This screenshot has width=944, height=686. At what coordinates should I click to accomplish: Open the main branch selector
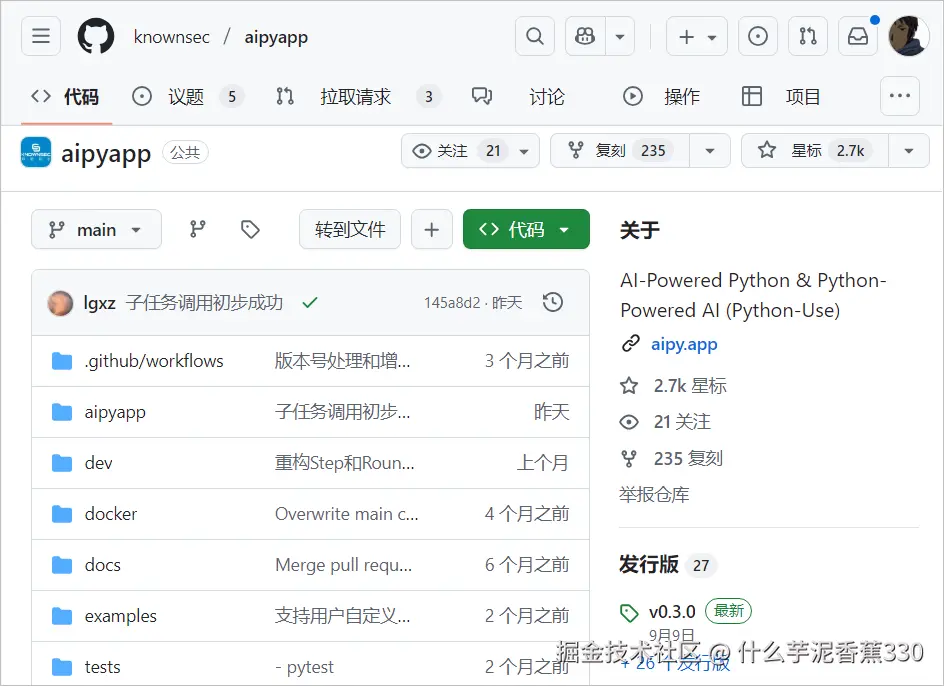(96, 229)
